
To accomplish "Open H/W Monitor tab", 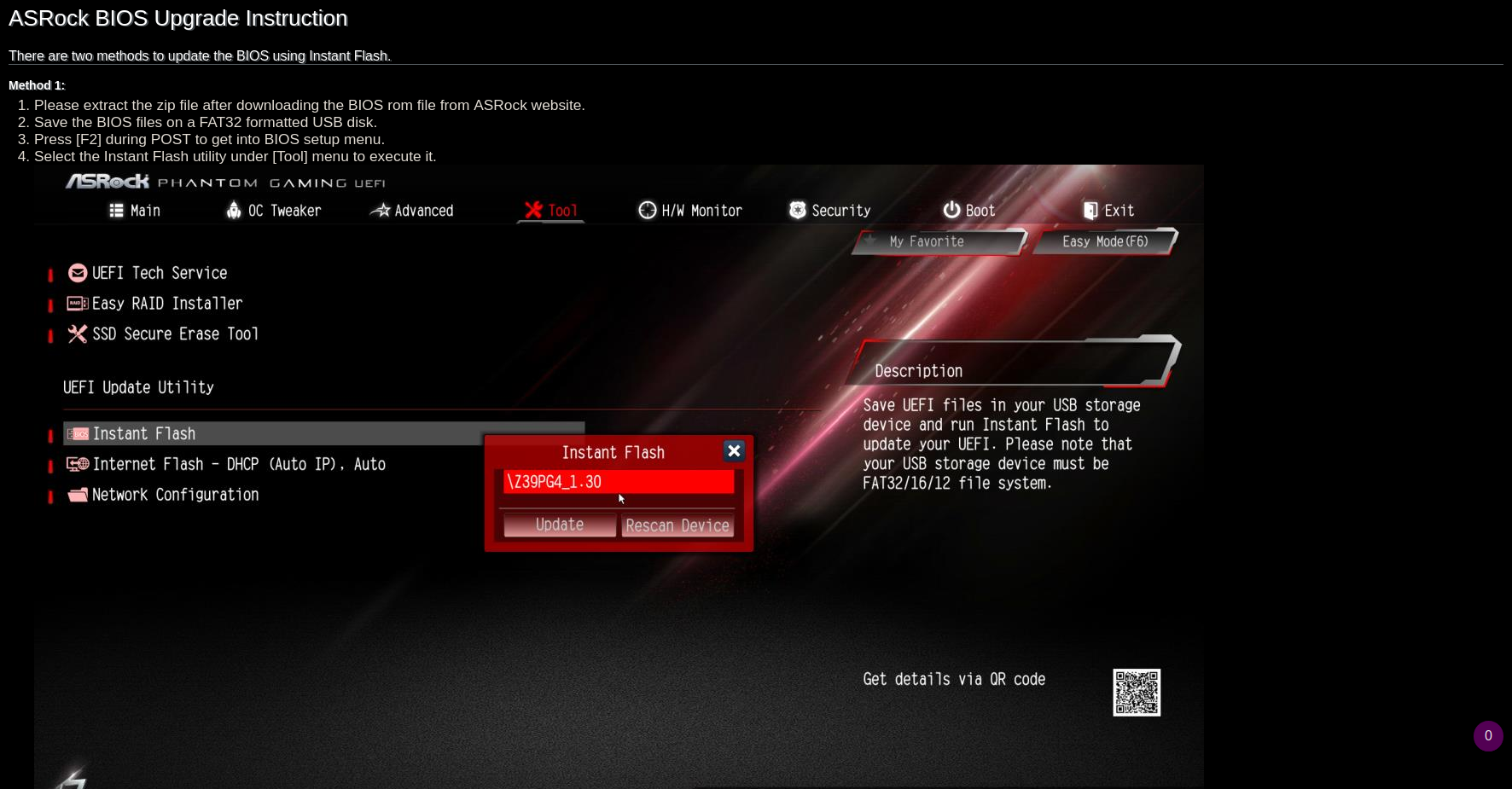I will coord(690,211).
